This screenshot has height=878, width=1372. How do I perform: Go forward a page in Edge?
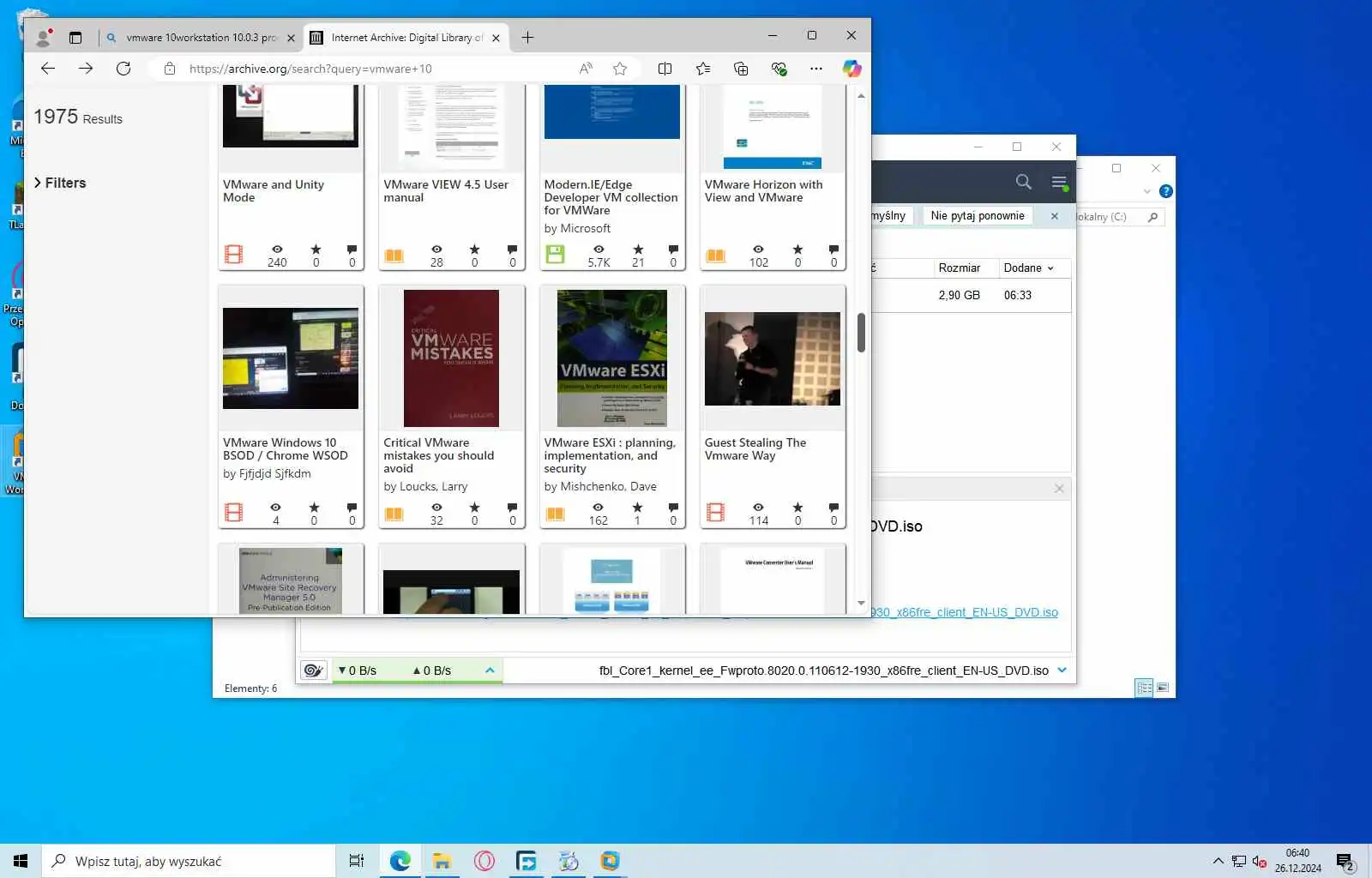86,69
